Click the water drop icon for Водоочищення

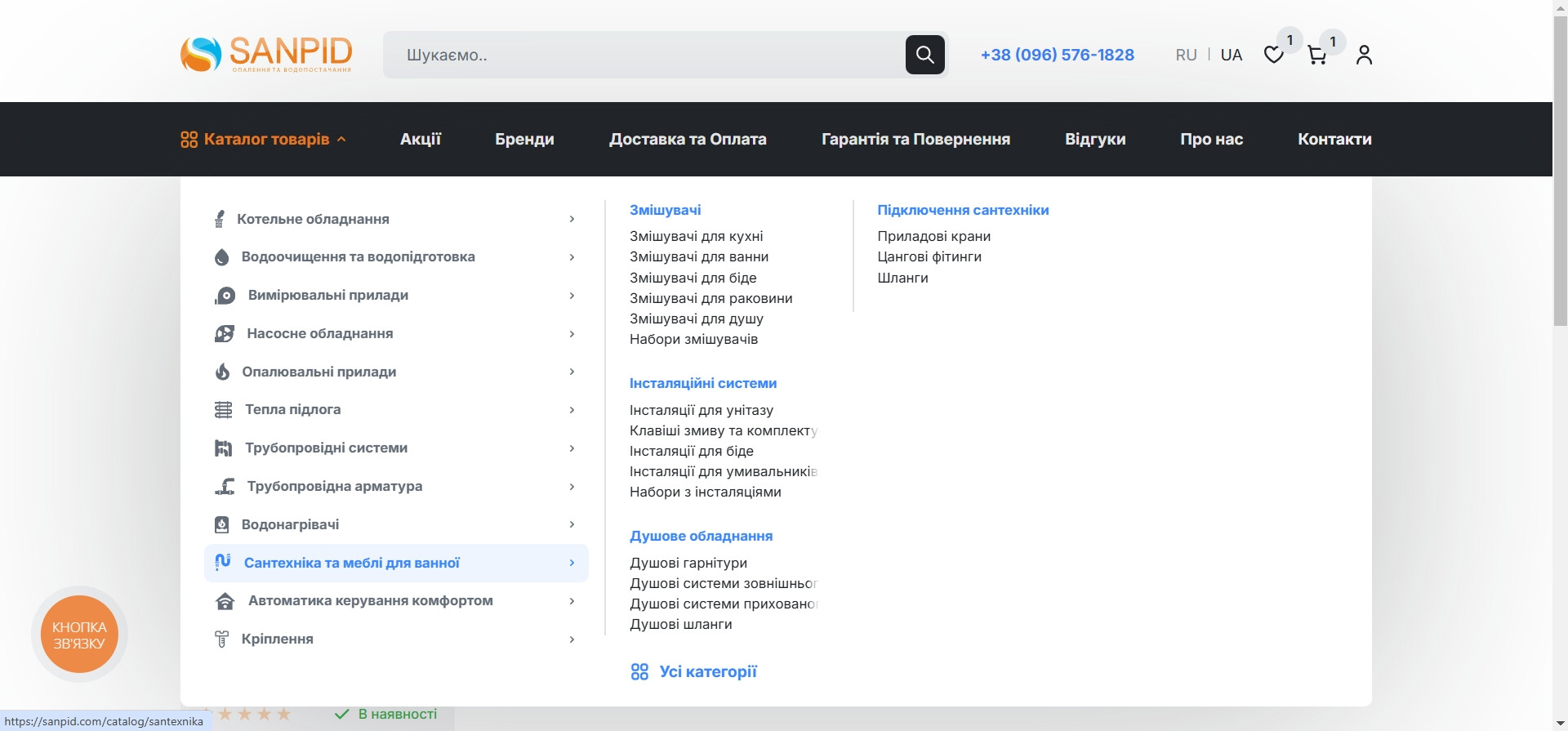tap(221, 257)
